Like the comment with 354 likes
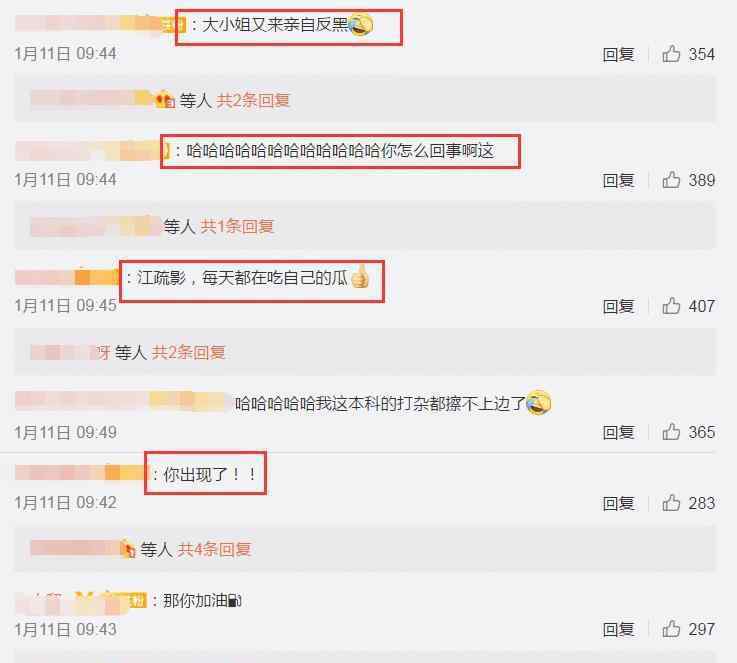 (x=671, y=54)
